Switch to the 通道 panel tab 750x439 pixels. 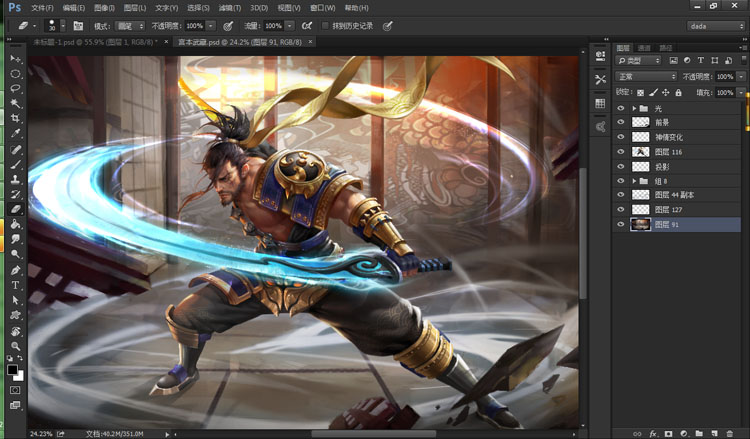[x=644, y=48]
